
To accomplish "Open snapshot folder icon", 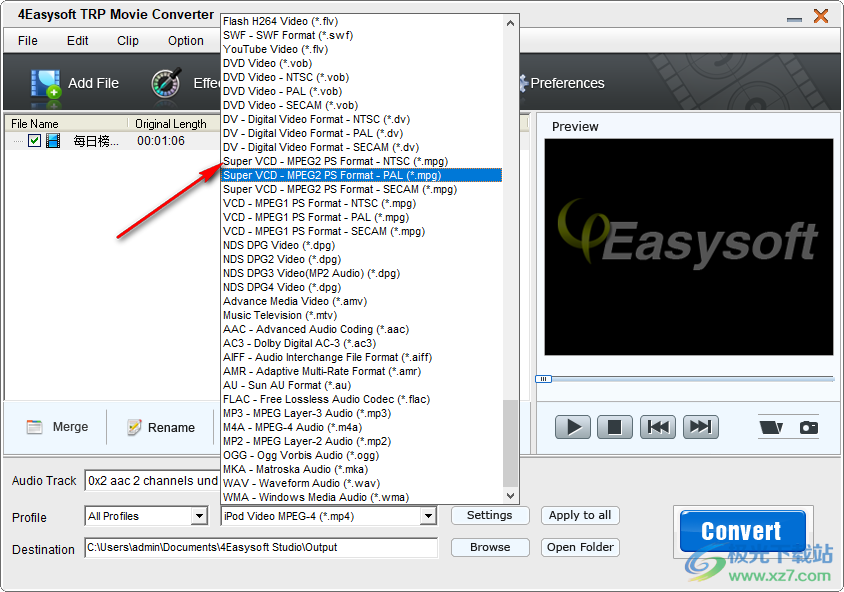I will click(x=771, y=427).
